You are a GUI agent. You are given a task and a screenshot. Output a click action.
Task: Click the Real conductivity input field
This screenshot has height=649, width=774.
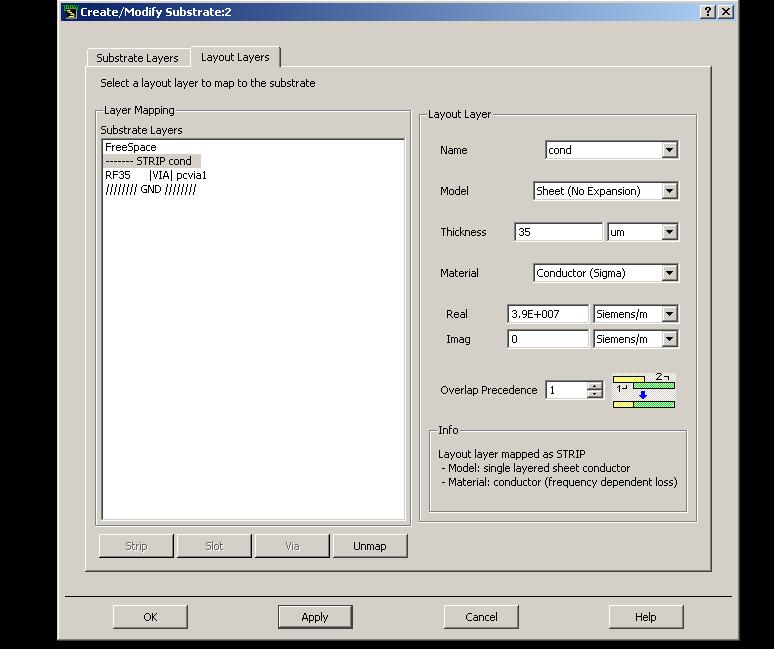548,314
